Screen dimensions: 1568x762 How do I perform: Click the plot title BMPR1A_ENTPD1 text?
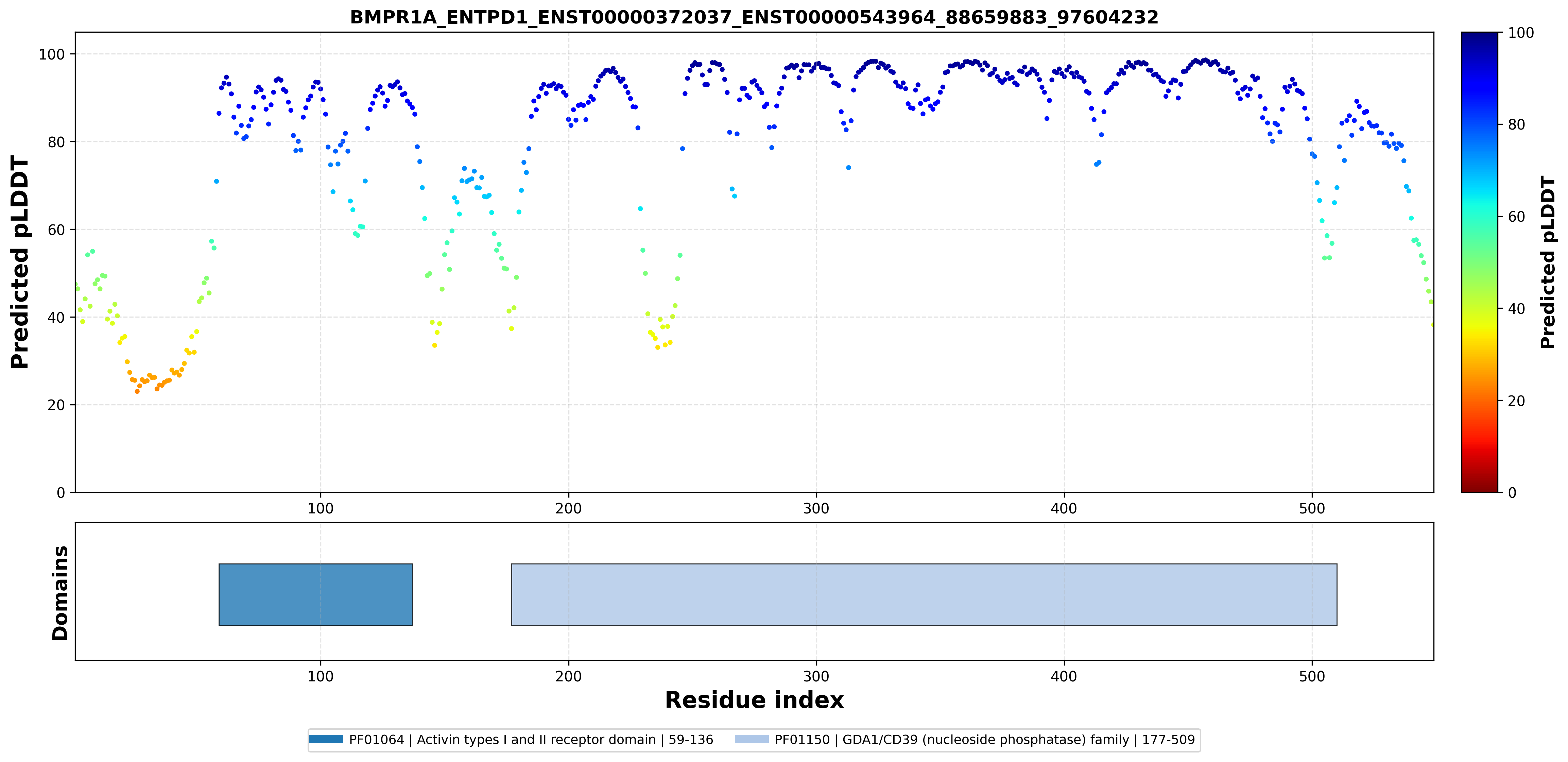pyautogui.click(x=754, y=17)
